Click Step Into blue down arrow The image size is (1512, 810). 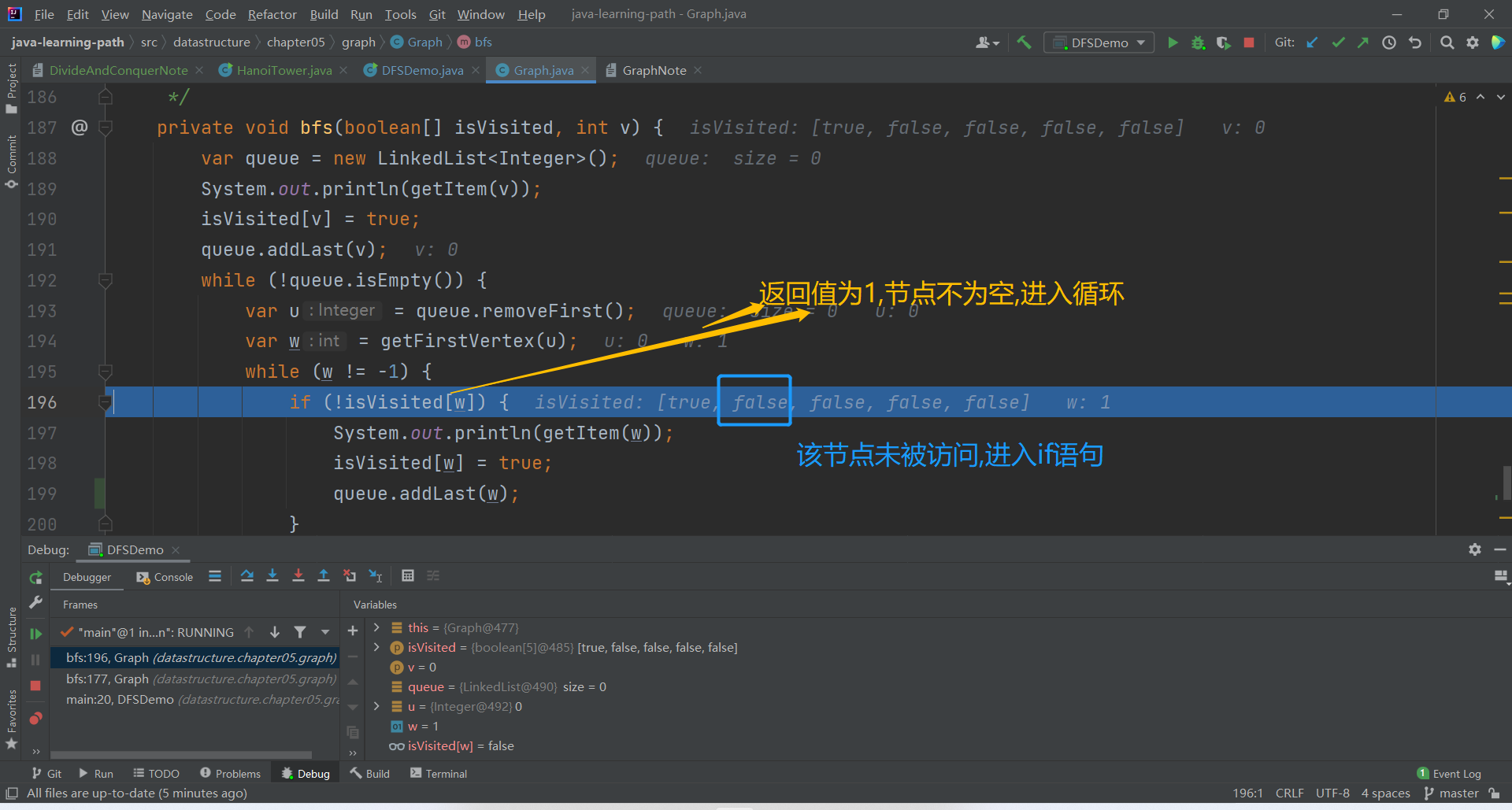(x=272, y=576)
